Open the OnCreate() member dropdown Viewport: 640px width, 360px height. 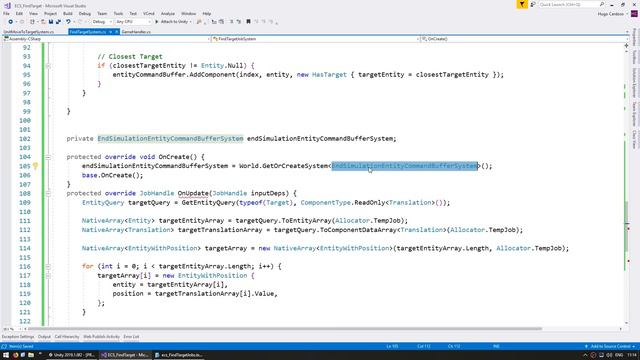pos(524,39)
